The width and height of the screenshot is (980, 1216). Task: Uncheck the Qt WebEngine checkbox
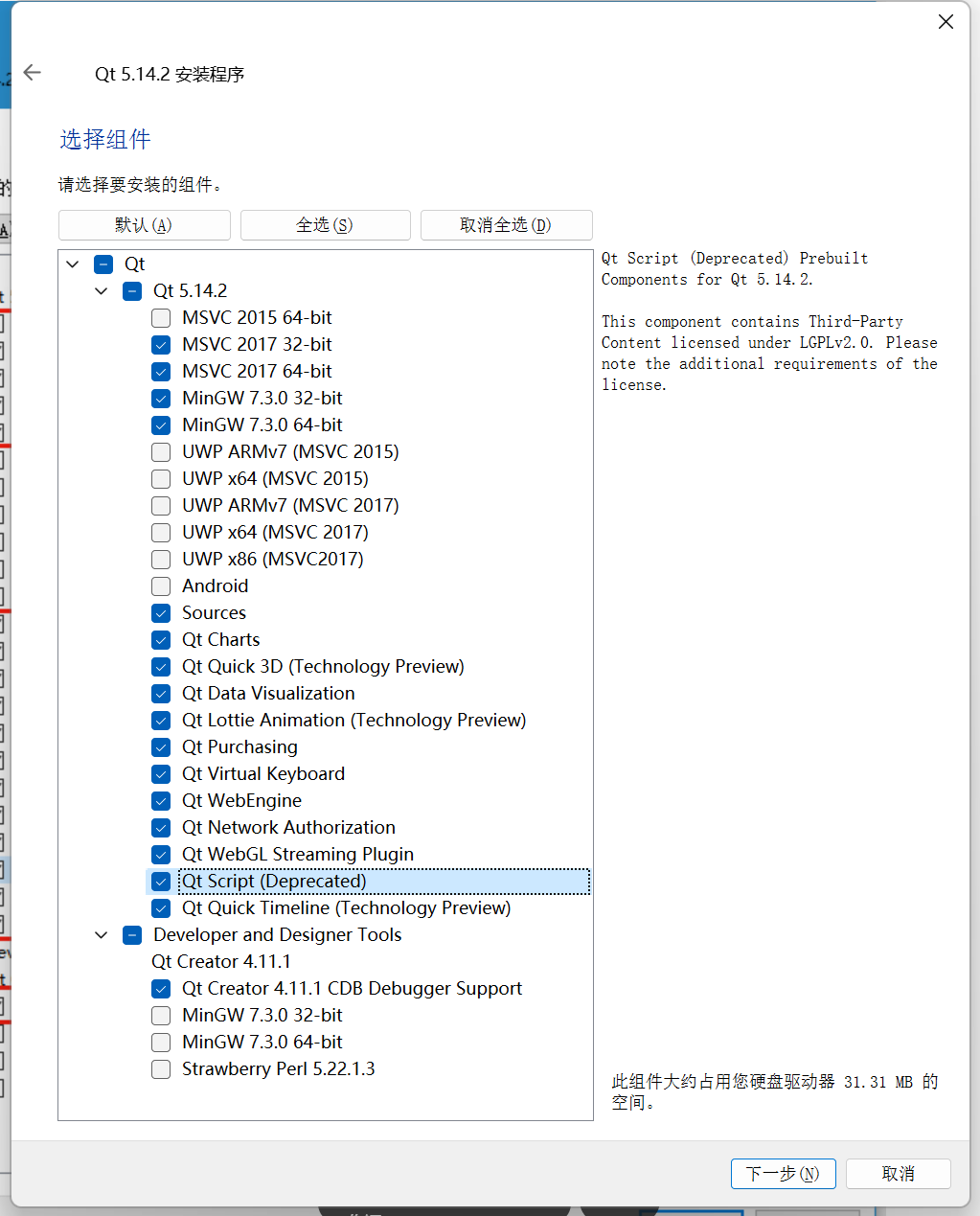coord(161,800)
